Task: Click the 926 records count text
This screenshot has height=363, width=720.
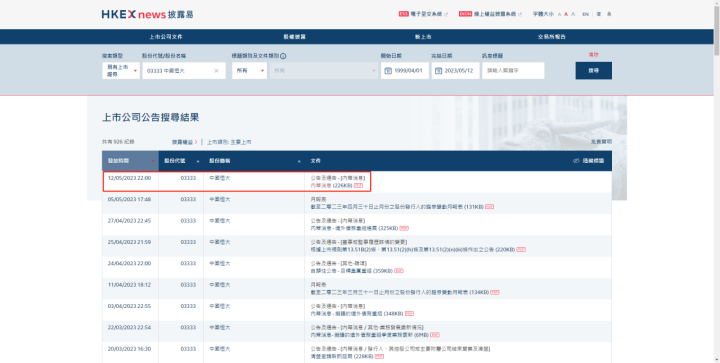Action: (118, 142)
